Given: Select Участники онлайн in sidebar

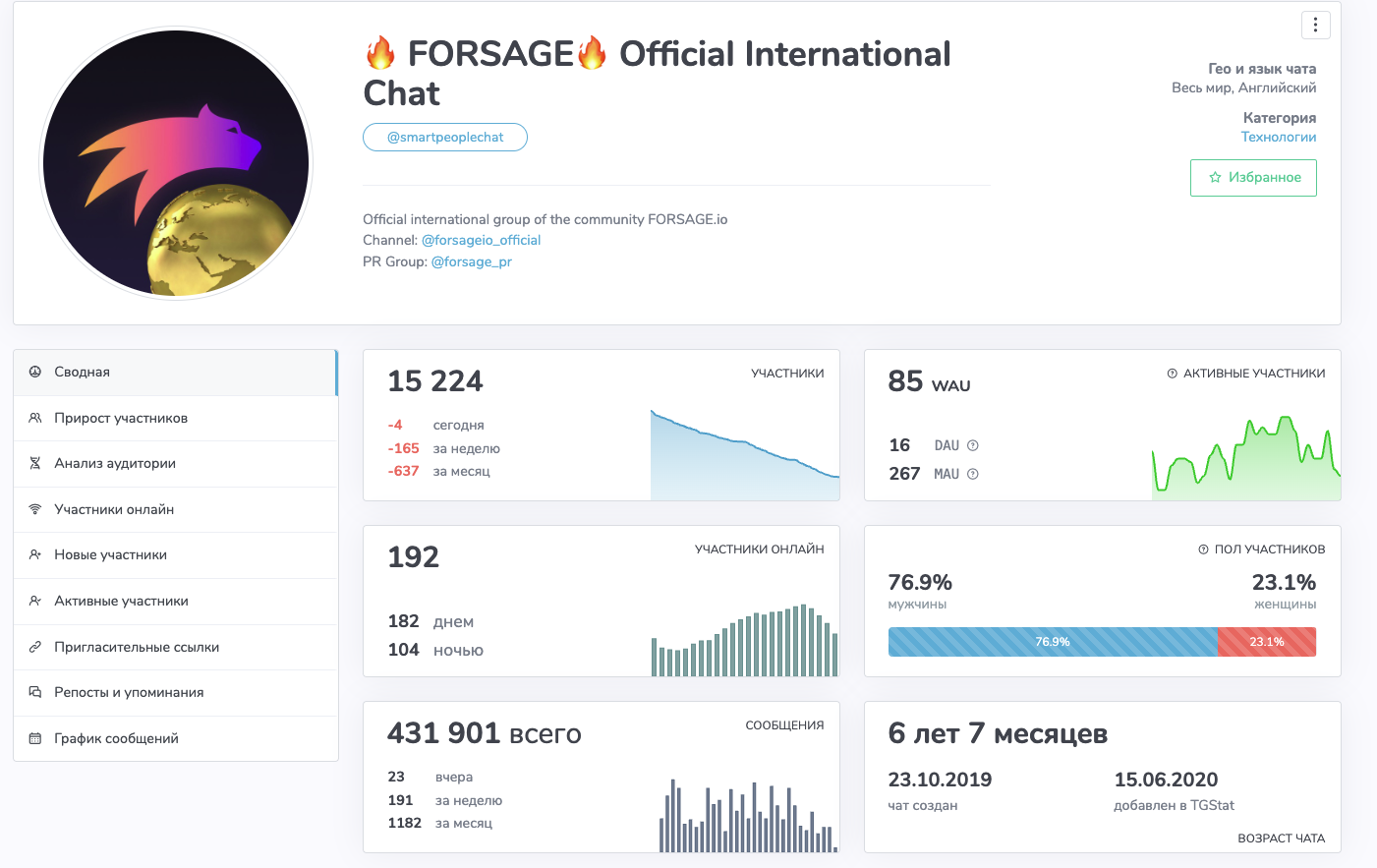Looking at the screenshot, I should [x=176, y=509].
